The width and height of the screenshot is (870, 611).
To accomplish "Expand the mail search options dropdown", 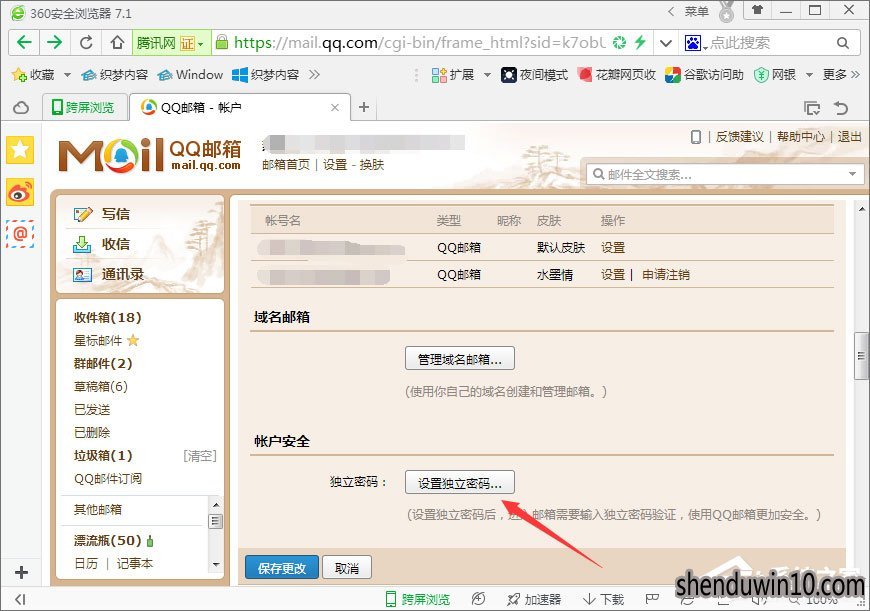I will [x=852, y=174].
